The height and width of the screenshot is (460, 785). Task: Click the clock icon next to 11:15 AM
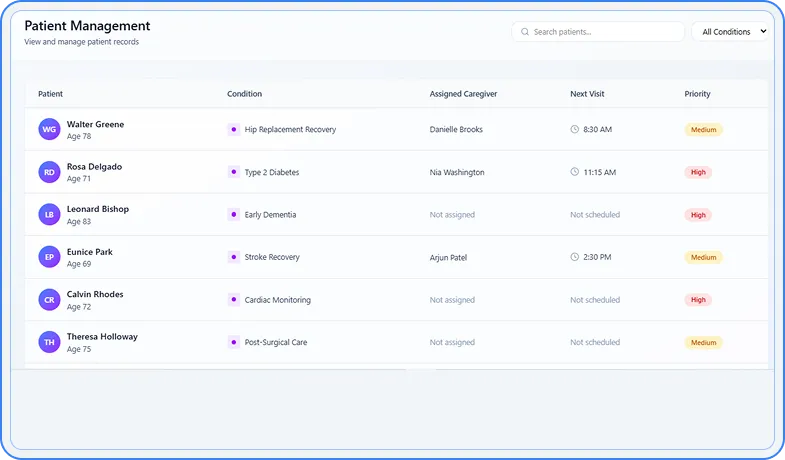tap(575, 172)
